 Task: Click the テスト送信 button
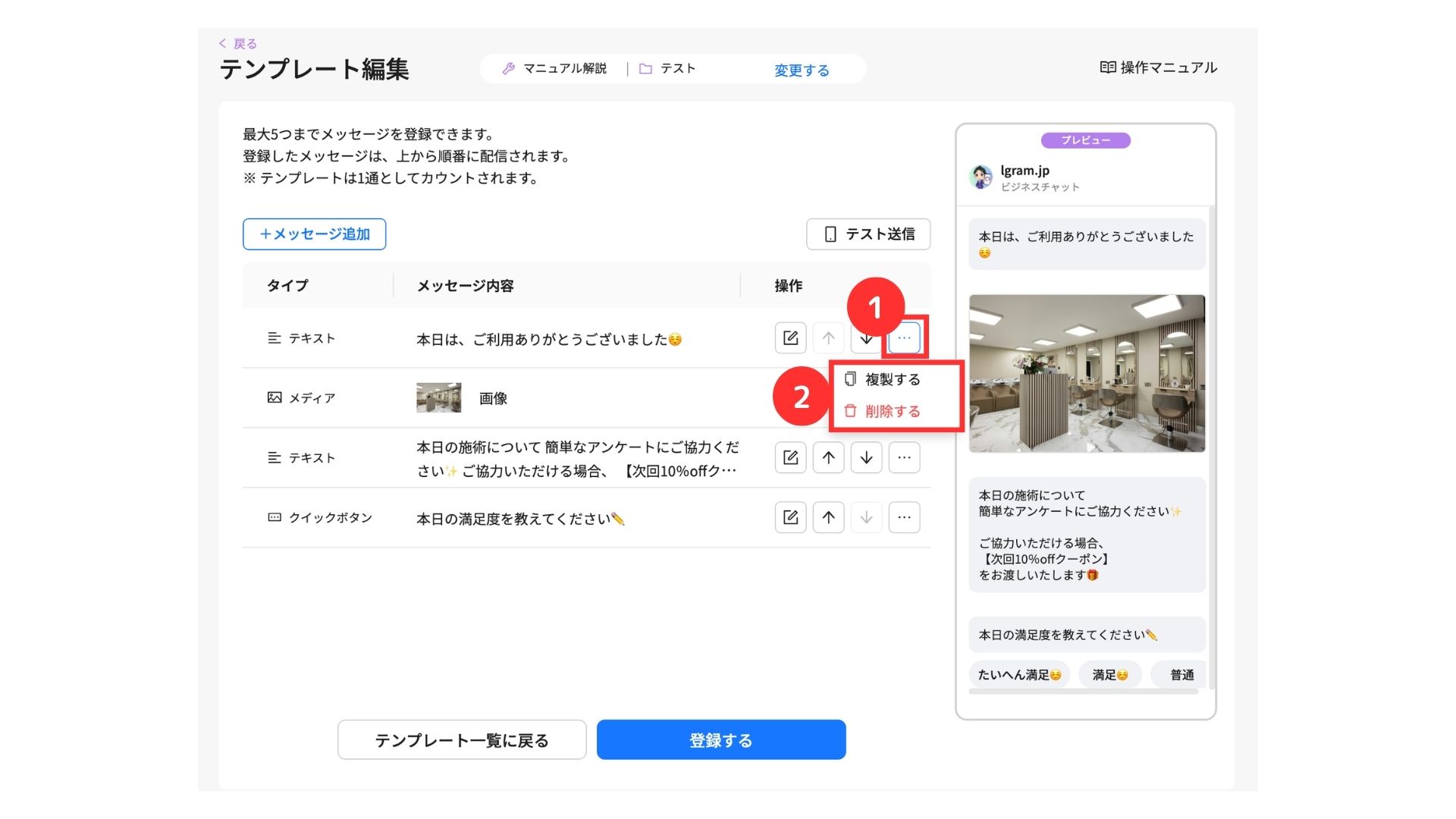point(868,234)
